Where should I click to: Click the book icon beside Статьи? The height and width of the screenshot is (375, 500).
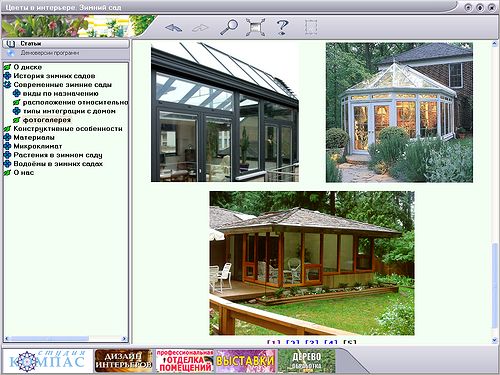(11, 44)
